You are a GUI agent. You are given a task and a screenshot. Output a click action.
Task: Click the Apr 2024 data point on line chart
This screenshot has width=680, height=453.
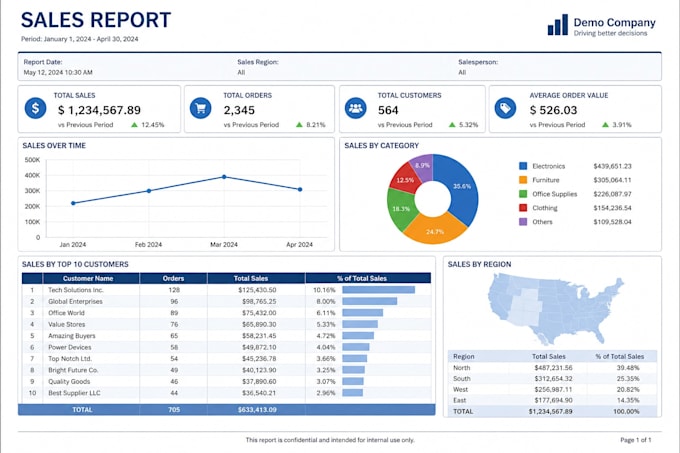(x=300, y=189)
